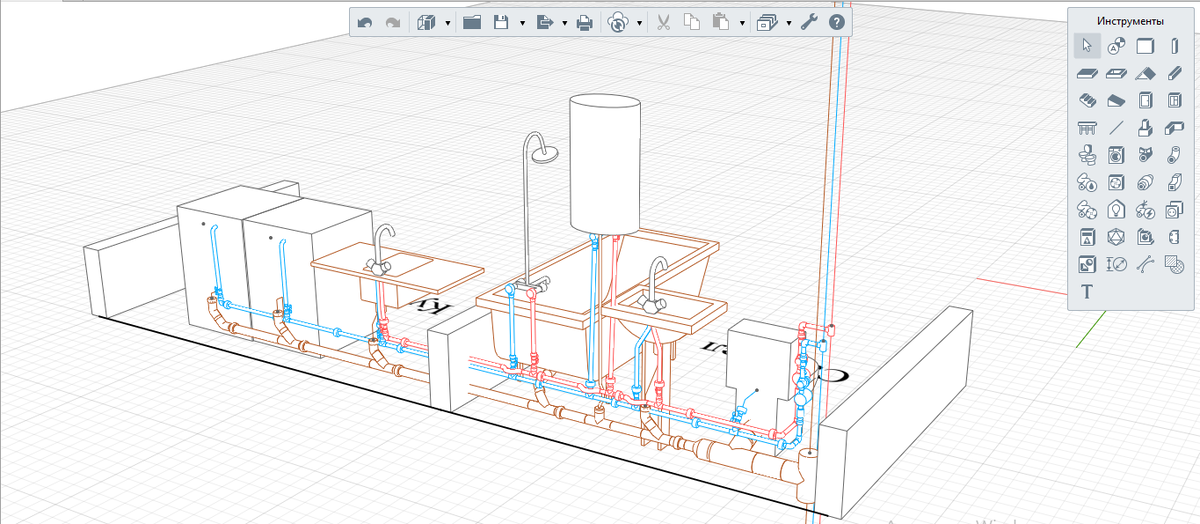Expand the dropdown arrow next to paste
Viewport: 1200px width, 524px height.
click(741, 22)
